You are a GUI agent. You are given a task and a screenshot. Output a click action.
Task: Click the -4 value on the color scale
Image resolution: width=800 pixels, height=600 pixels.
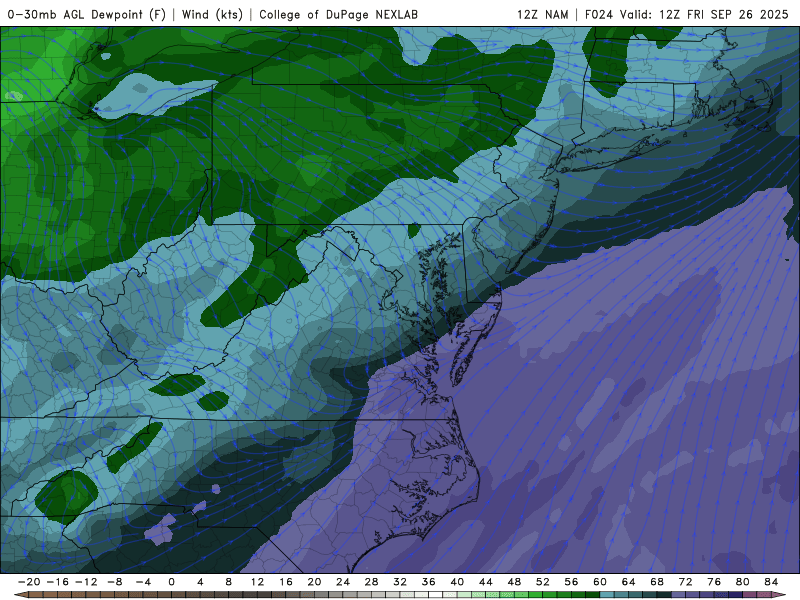pyautogui.click(x=143, y=582)
